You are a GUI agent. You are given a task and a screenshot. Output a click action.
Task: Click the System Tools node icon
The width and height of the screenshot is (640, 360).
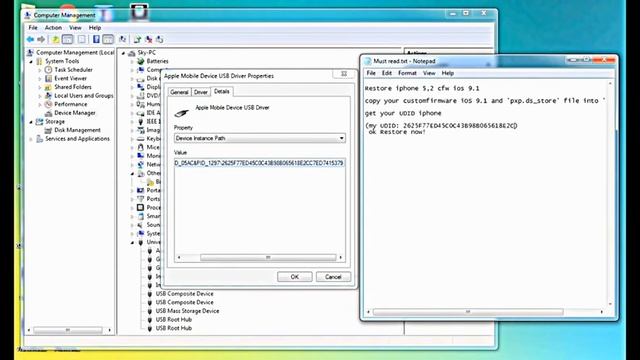(39, 61)
